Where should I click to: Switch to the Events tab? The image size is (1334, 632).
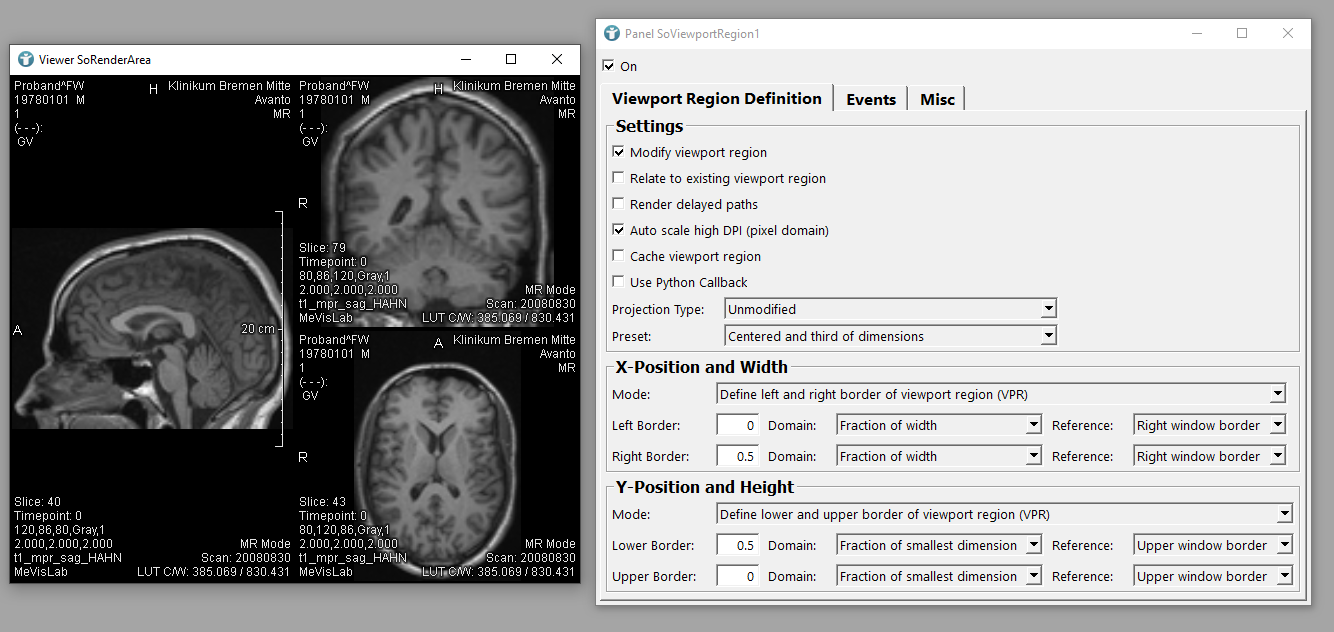870,99
